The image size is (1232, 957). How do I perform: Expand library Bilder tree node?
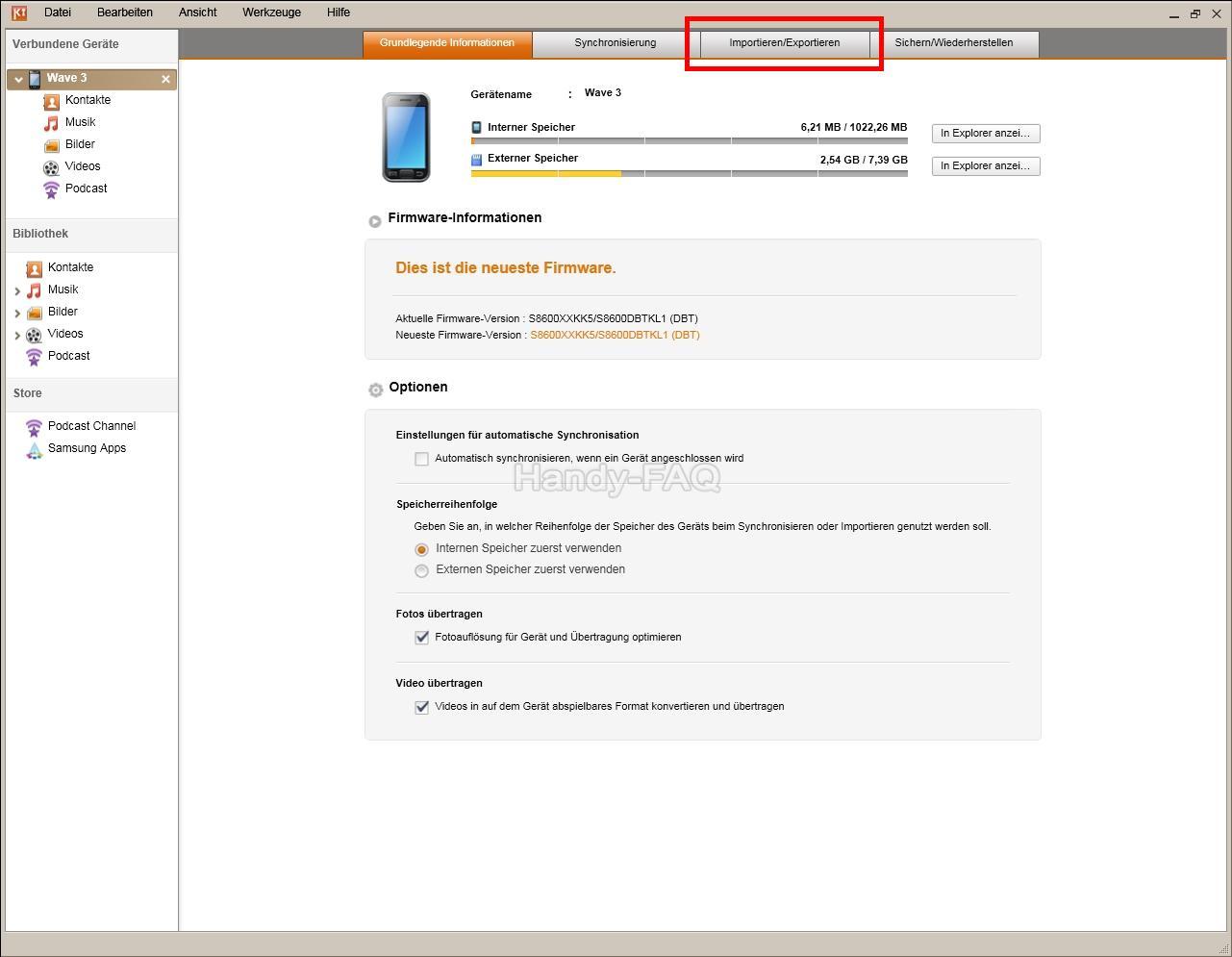[17, 313]
